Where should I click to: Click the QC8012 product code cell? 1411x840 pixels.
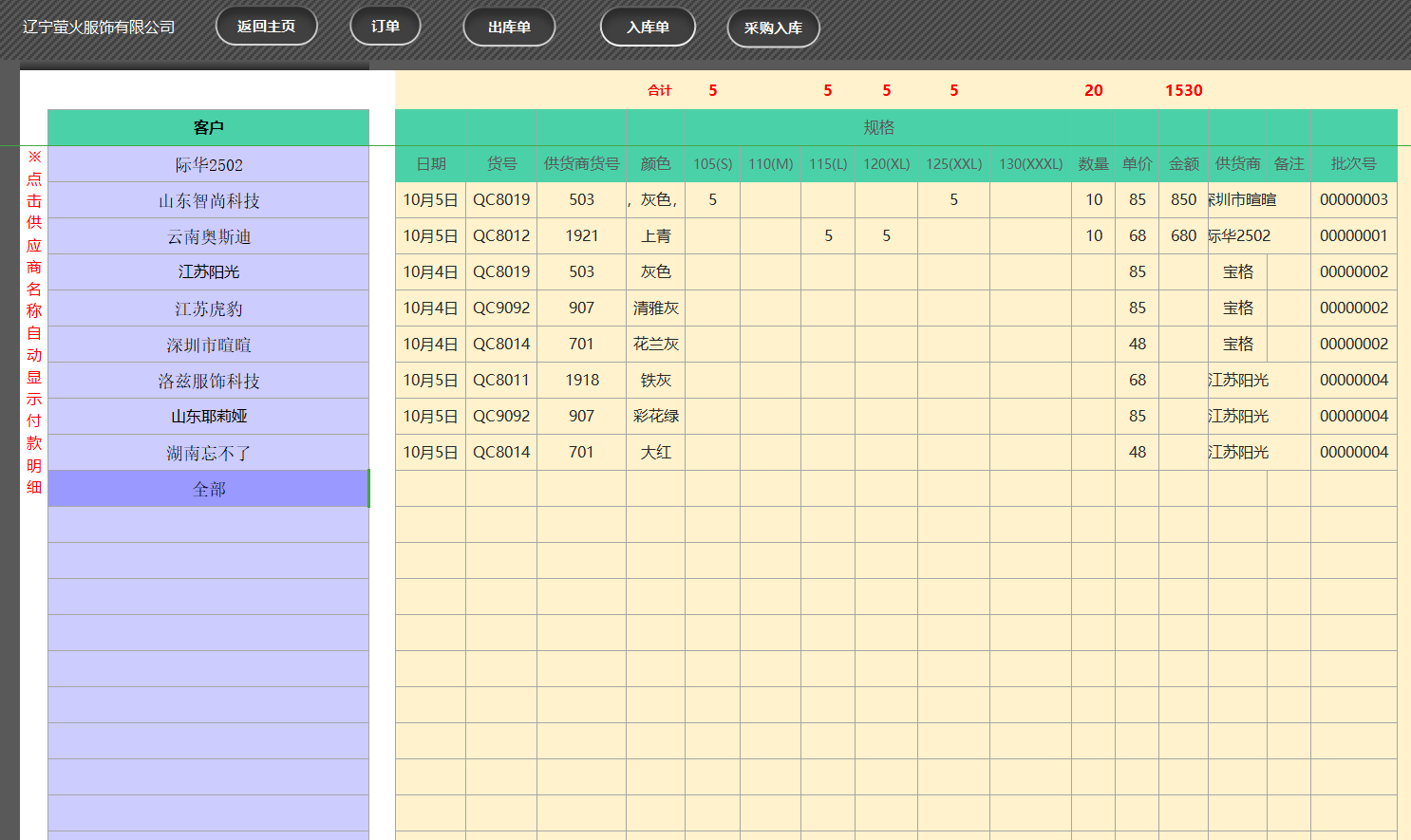pos(501,235)
